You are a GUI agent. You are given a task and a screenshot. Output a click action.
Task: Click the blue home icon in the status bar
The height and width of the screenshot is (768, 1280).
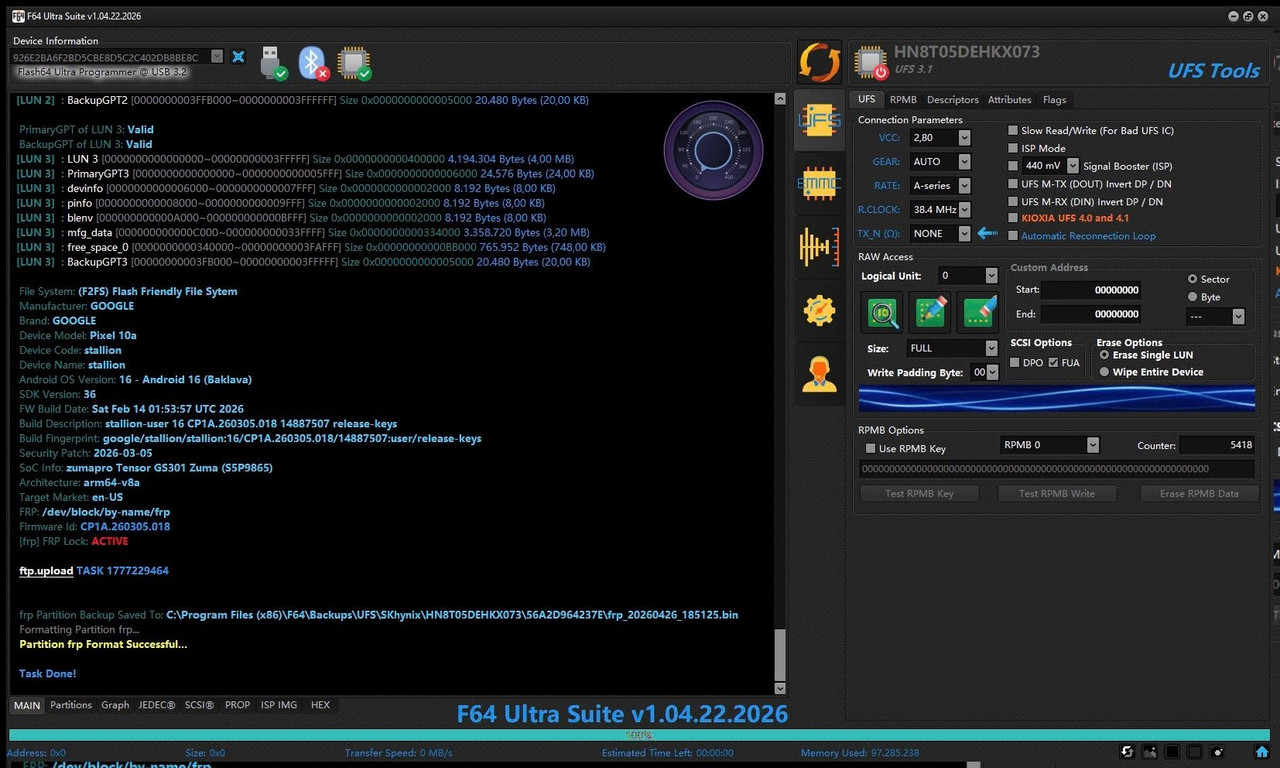coord(1261,751)
